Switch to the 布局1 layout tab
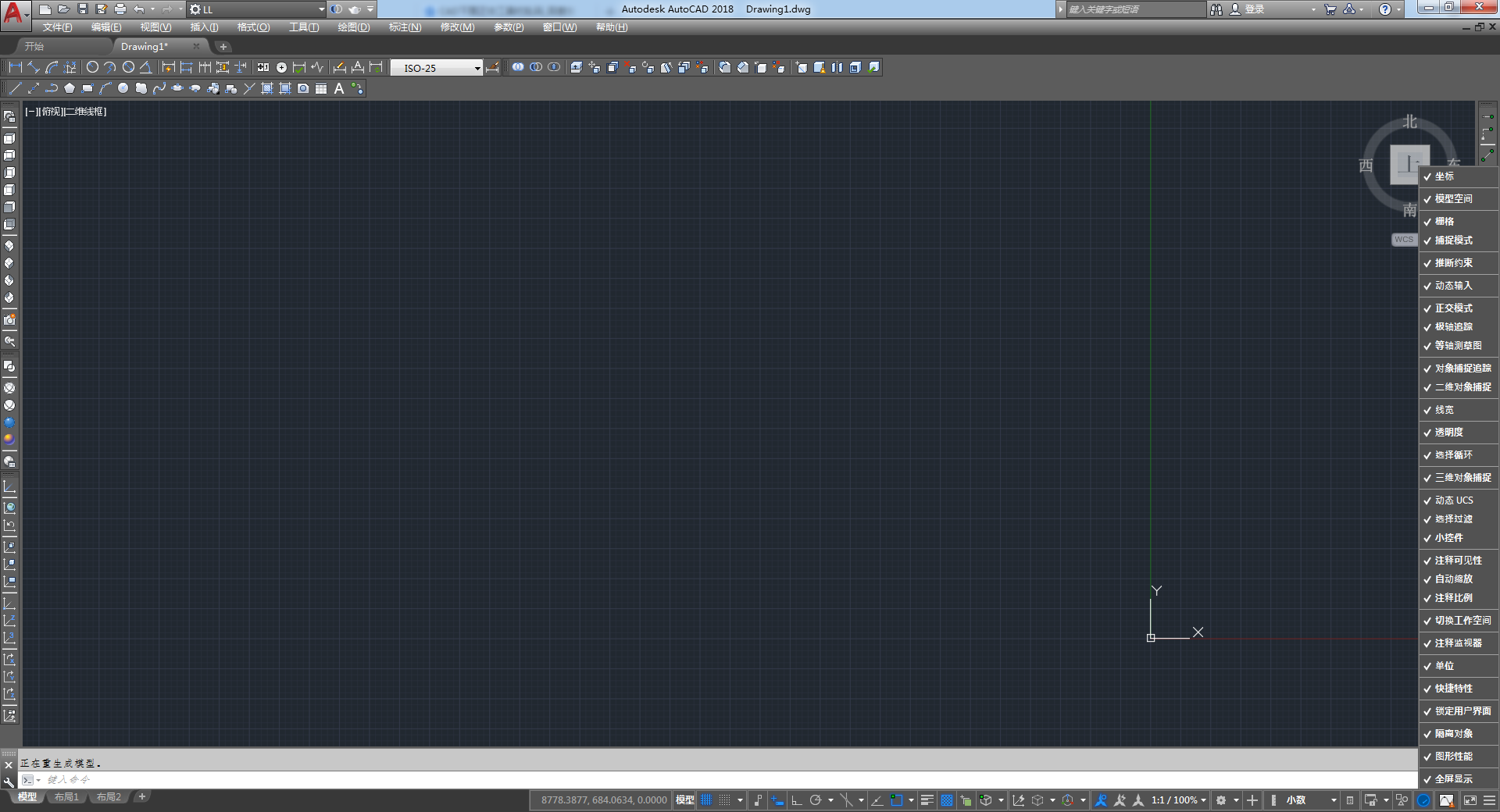The width and height of the screenshot is (1500, 812). (66, 797)
